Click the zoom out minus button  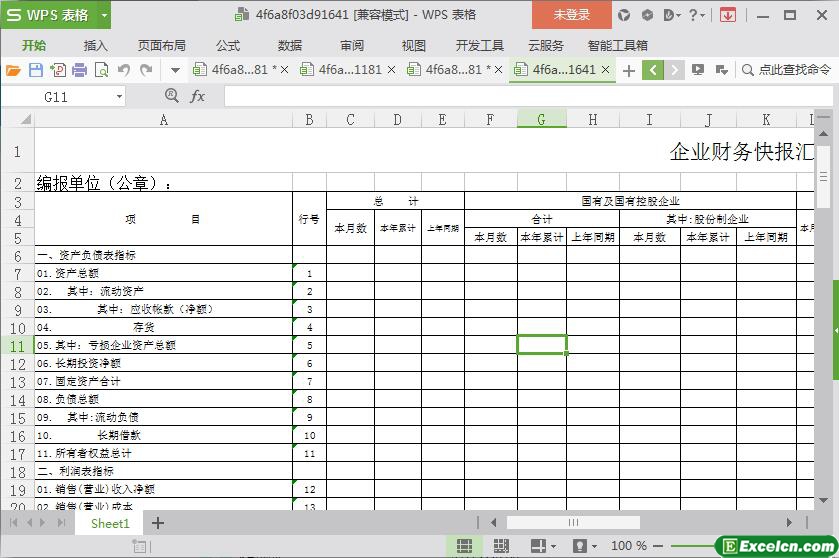(659, 546)
